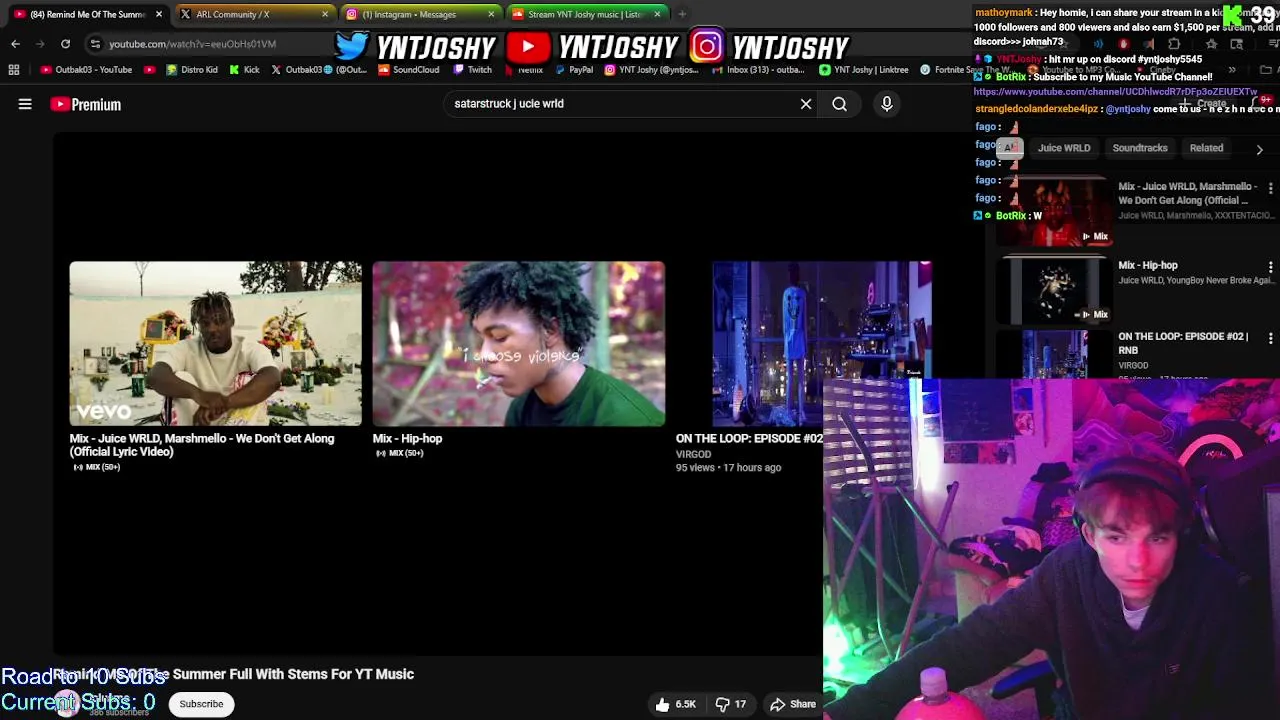Image resolution: width=1280 pixels, height=720 pixels.
Task: Open options menu for Juice WRLD Marshmello mix
Action: 1270,188
